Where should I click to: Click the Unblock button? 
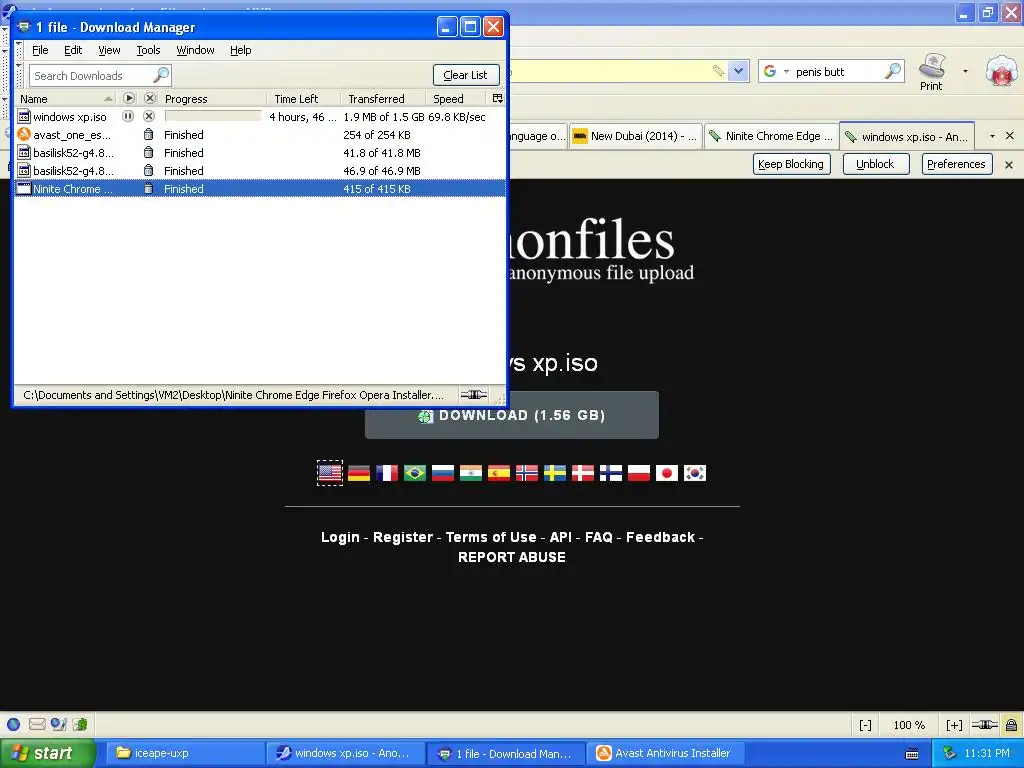pos(876,164)
